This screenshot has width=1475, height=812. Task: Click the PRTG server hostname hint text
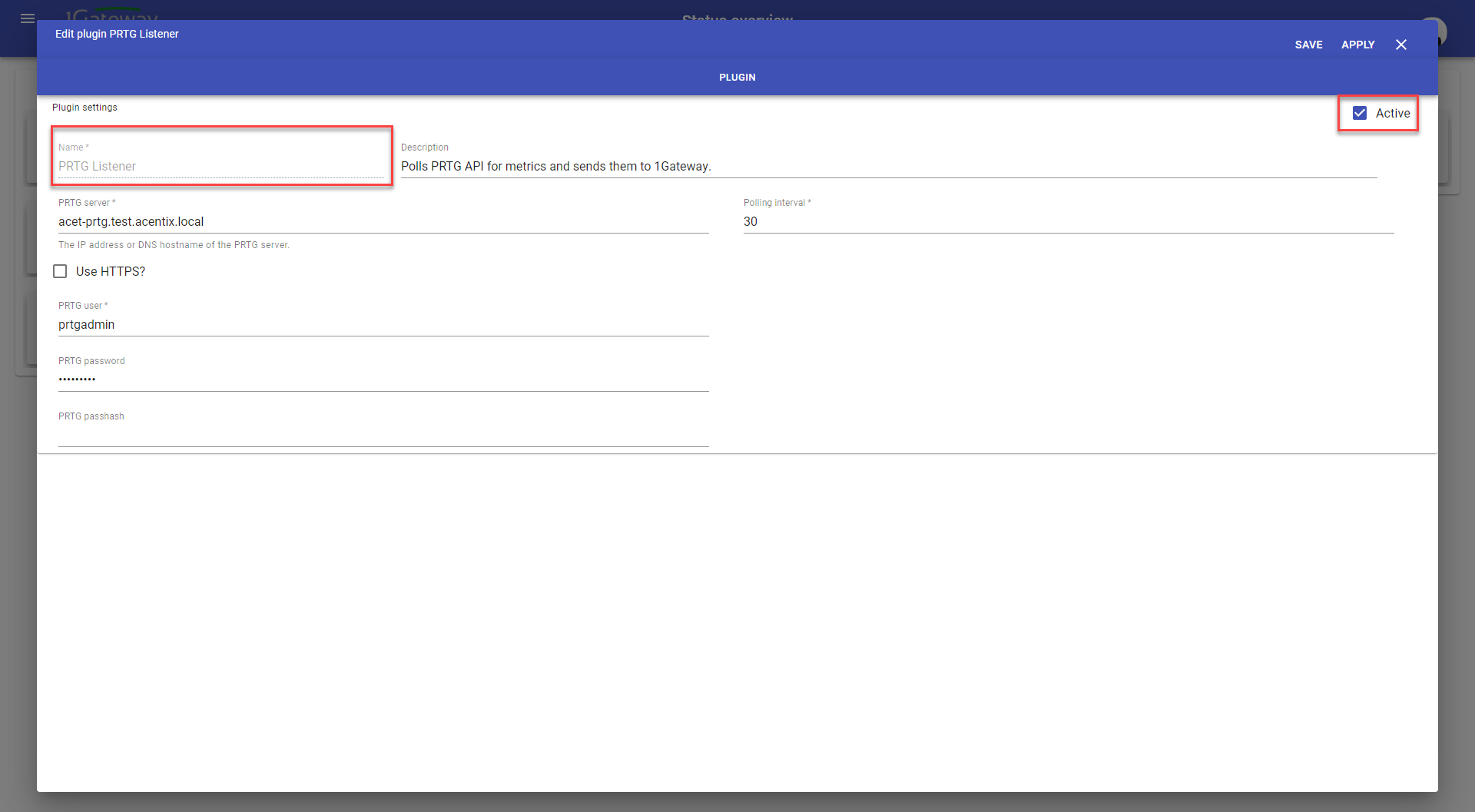174,245
